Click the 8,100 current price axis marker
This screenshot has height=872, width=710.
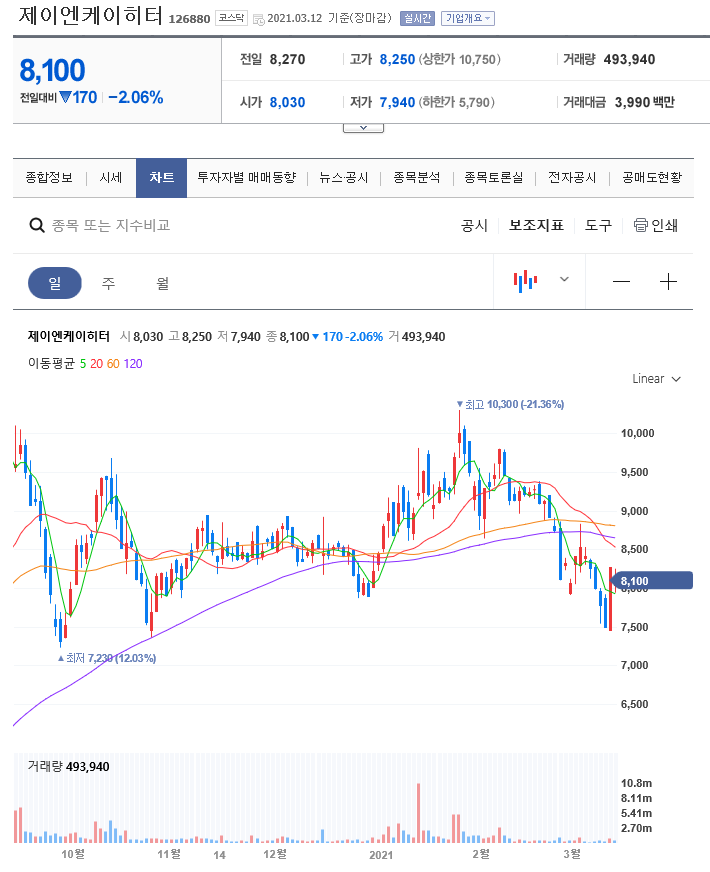652,581
